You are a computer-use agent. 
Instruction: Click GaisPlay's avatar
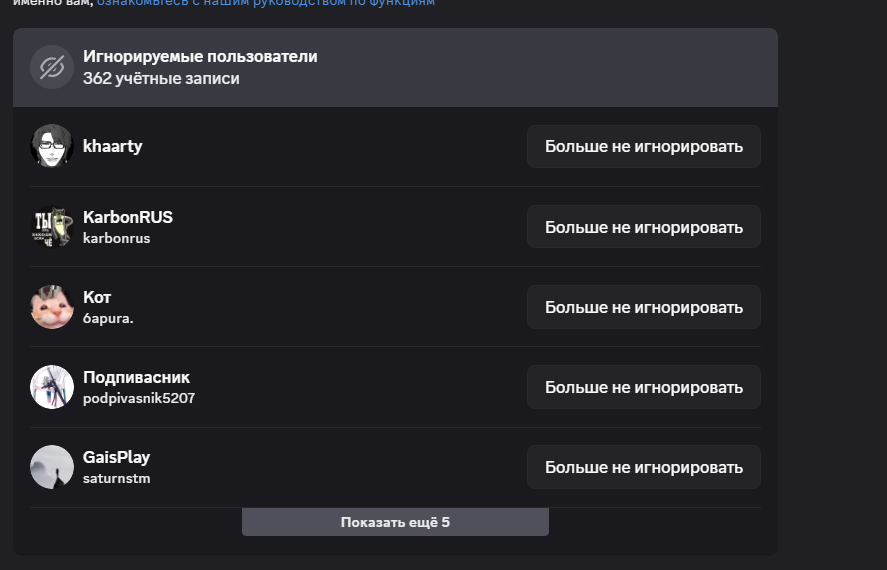[x=52, y=467]
